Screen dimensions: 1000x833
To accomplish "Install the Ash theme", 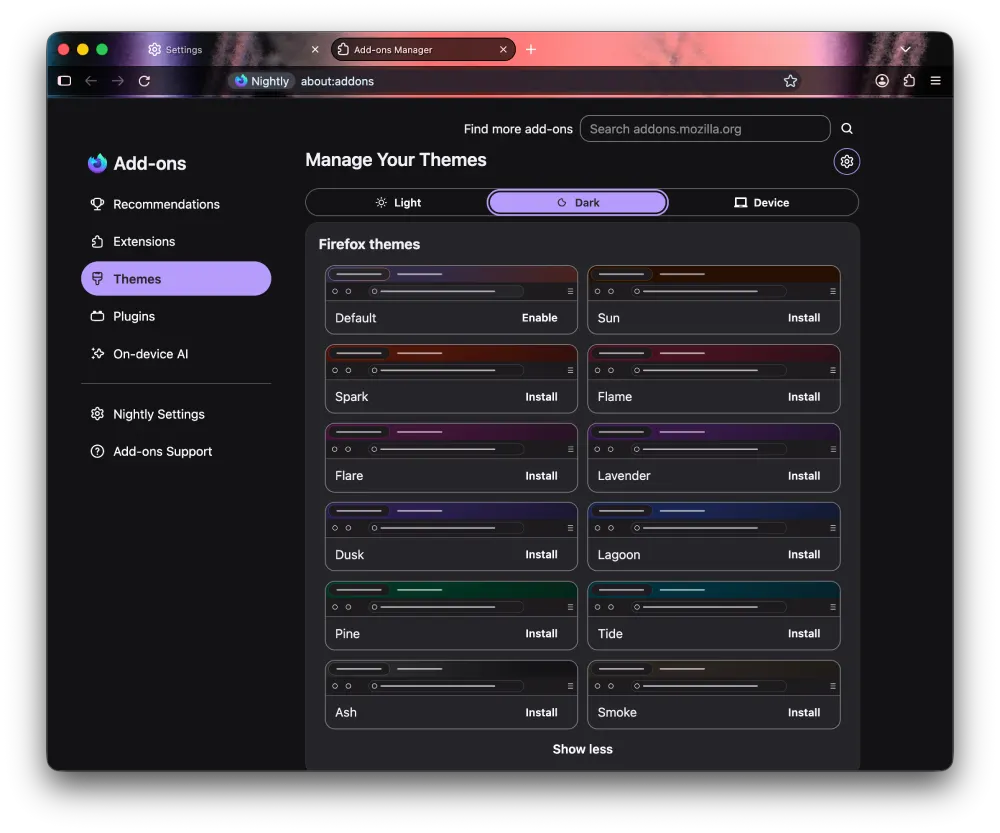I will (541, 712).
